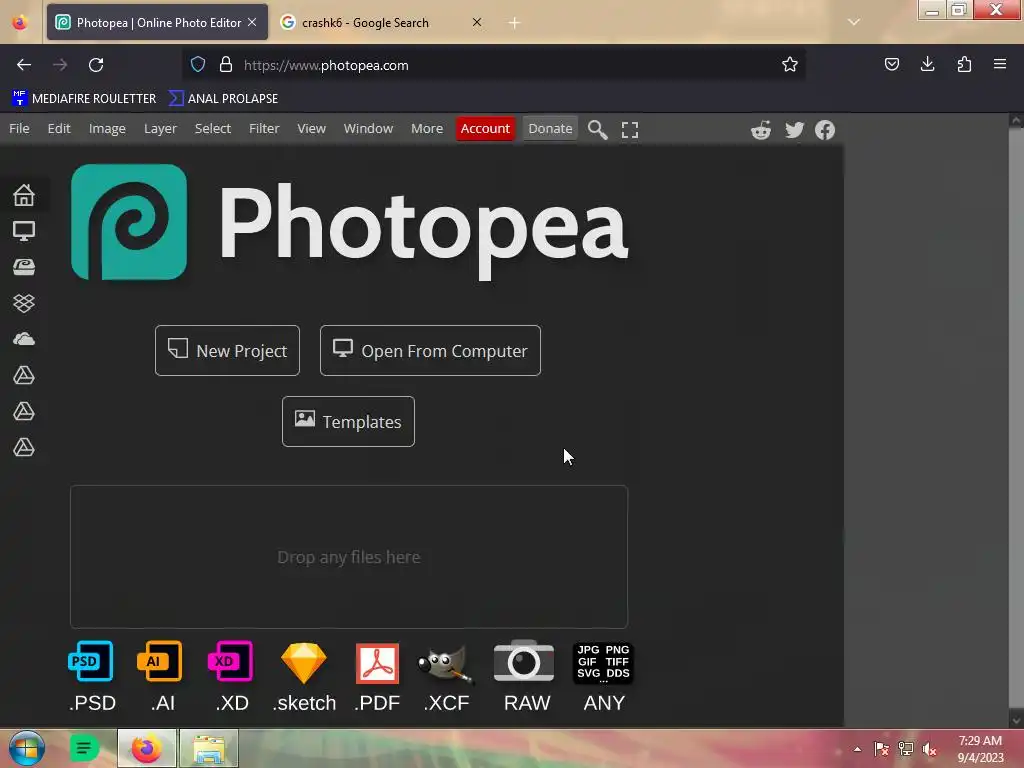
Task: Open Firefox extensions icon
Action: (964, 64)
